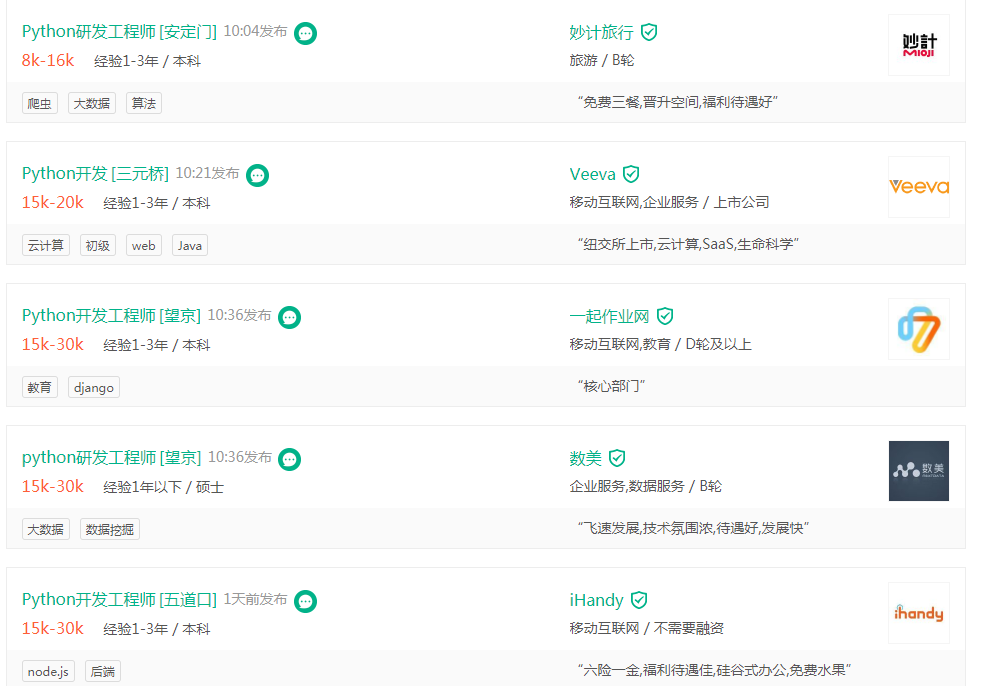Click the “核心部门” slogan
The image size is (995, 686).
[x=611, y=387]
